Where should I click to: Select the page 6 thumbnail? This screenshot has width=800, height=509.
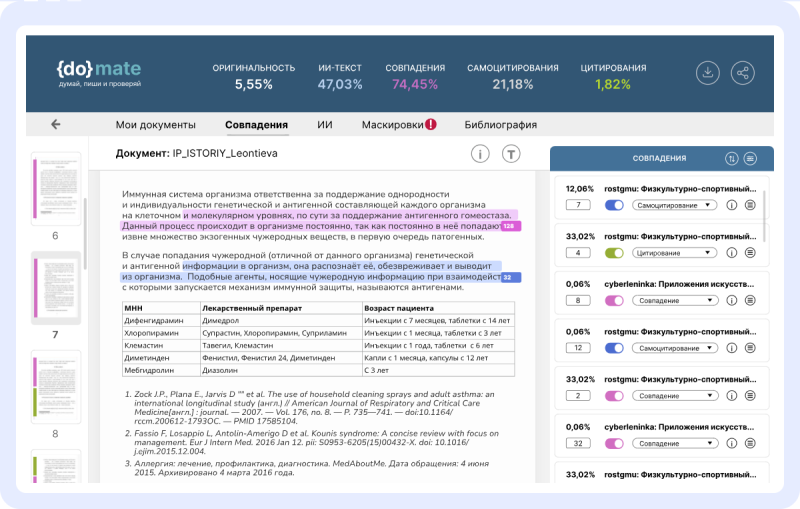click(56, 189)
